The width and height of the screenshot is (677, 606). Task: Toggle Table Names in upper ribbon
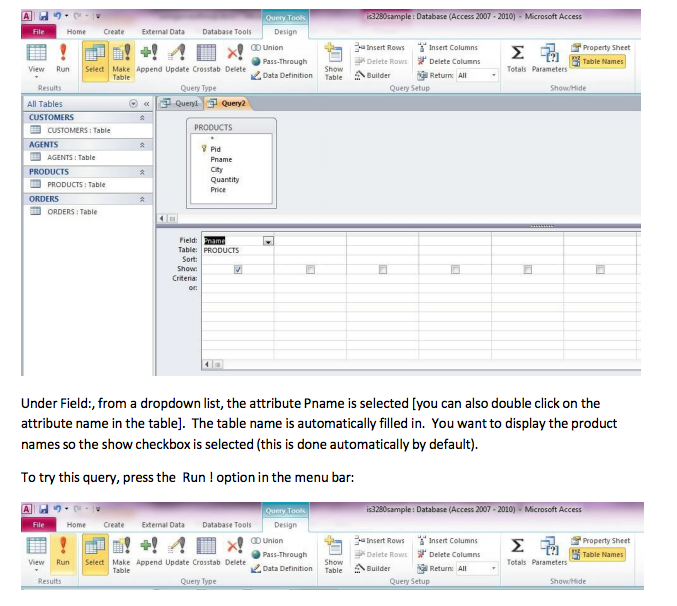[x=598, y=61]
